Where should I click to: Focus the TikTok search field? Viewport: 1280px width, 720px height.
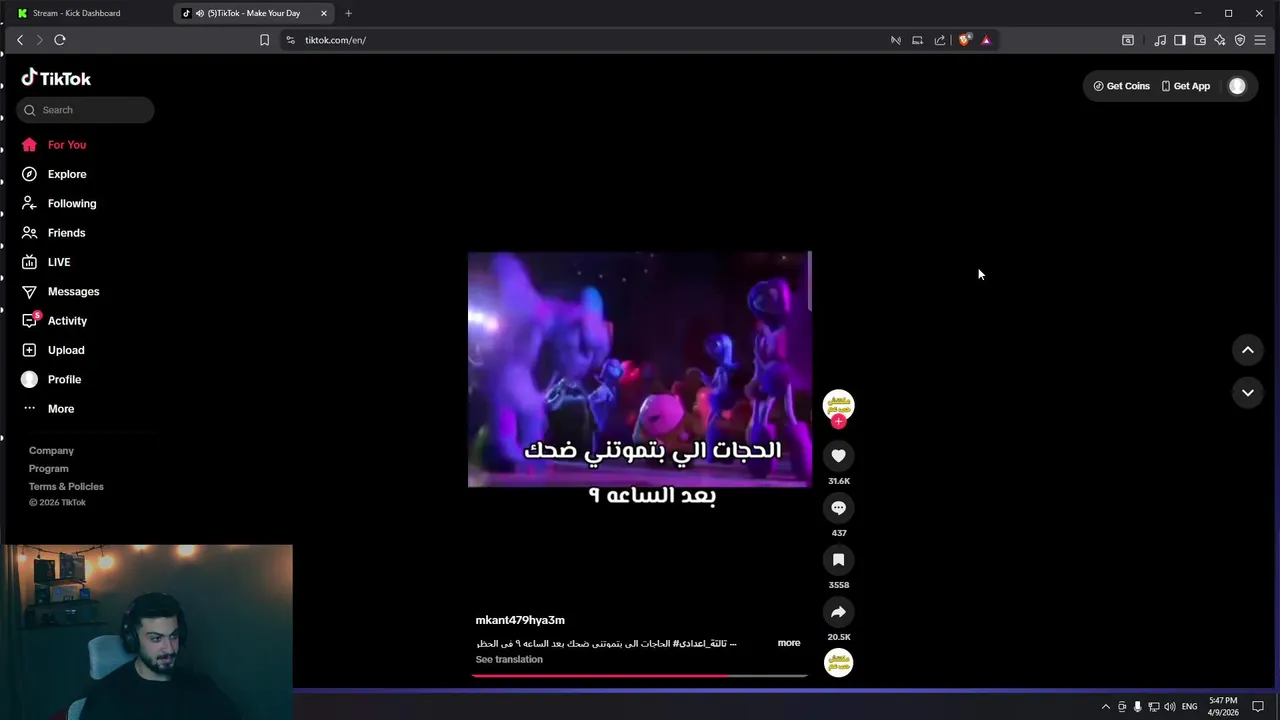pos(85,110)
